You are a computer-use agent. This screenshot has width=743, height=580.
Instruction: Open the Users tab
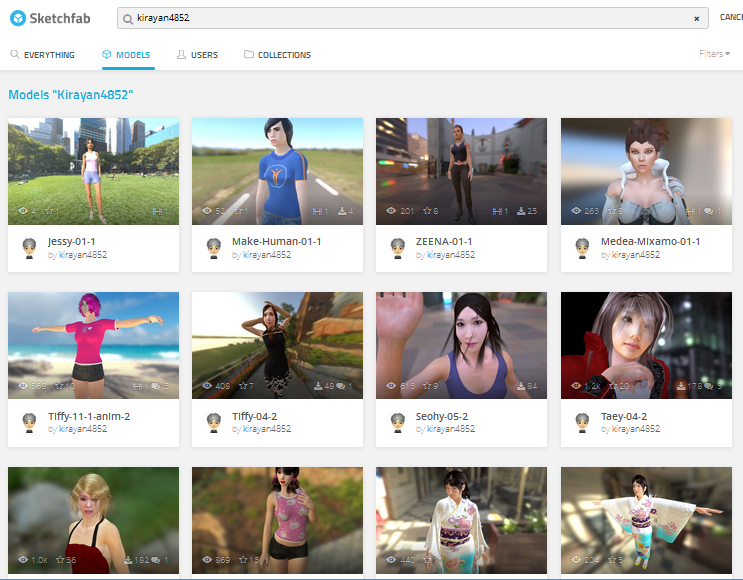pyautogui.click(x=198, y=55)
